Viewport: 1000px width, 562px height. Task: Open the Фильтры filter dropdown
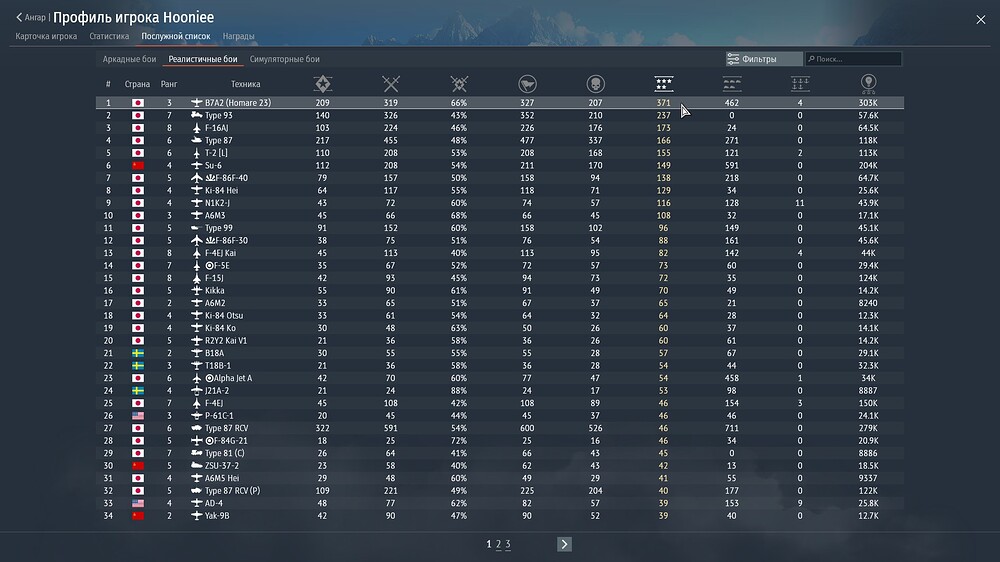click(x=764, y=59)
